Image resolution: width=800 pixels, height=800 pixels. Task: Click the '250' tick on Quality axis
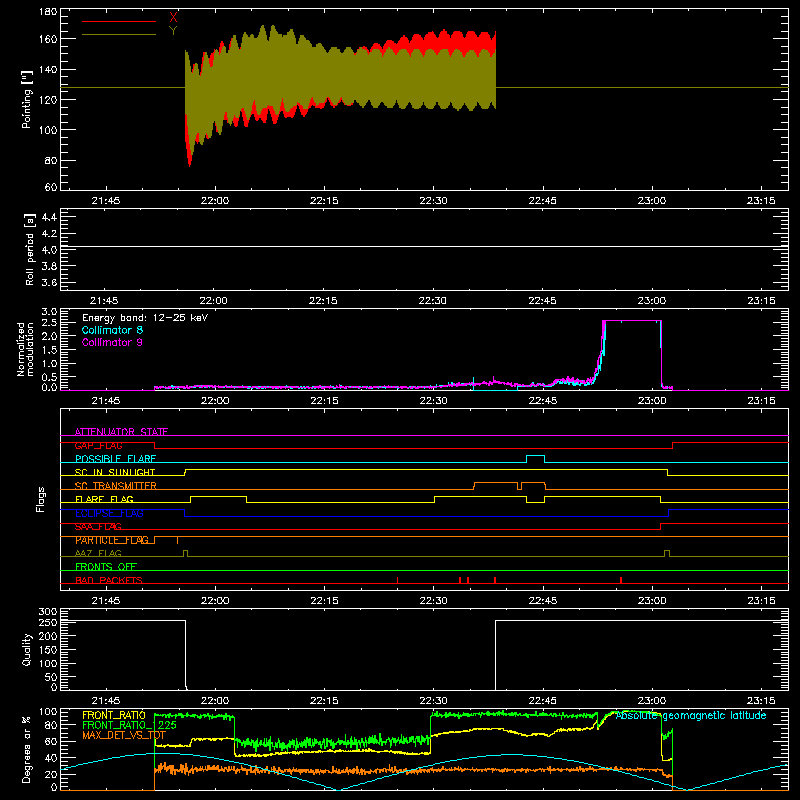pos(48,622)
